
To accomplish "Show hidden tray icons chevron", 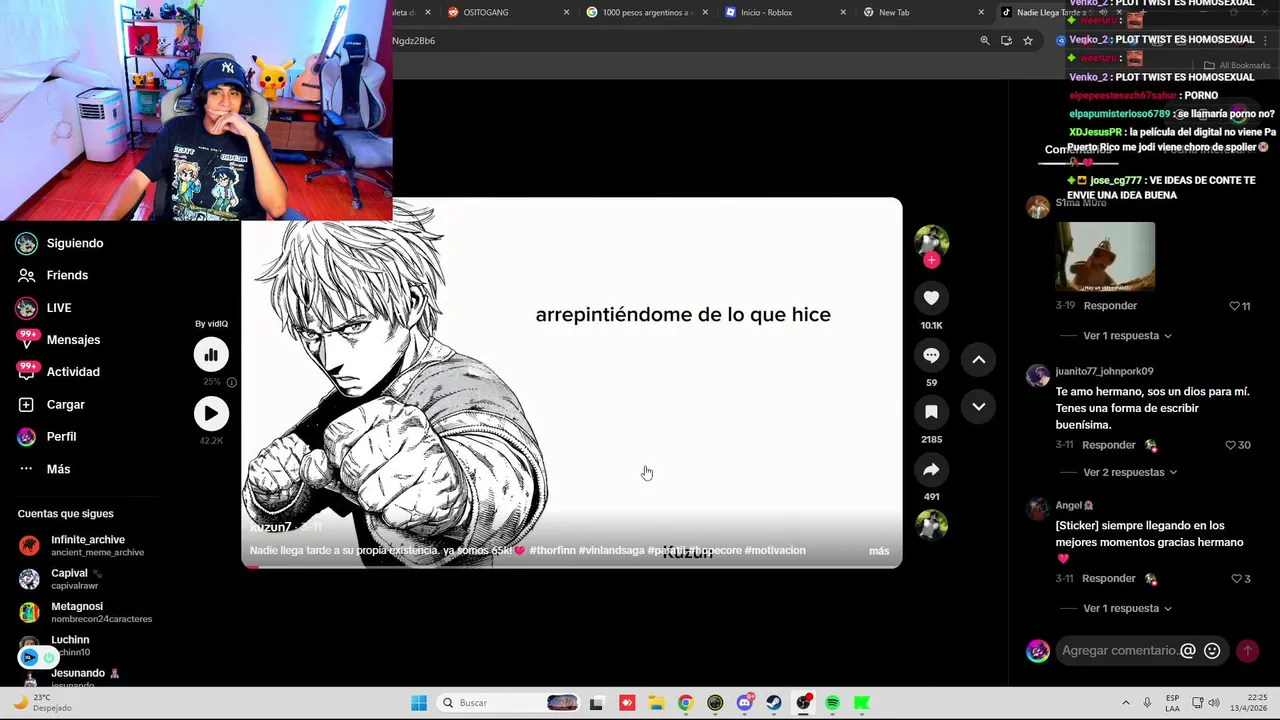I will pos(1126,703).
